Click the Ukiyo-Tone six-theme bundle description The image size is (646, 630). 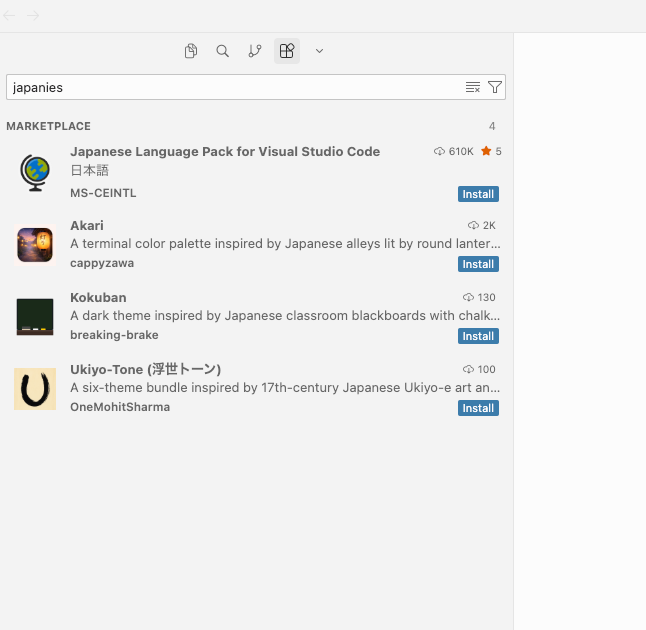pos(285,388)
